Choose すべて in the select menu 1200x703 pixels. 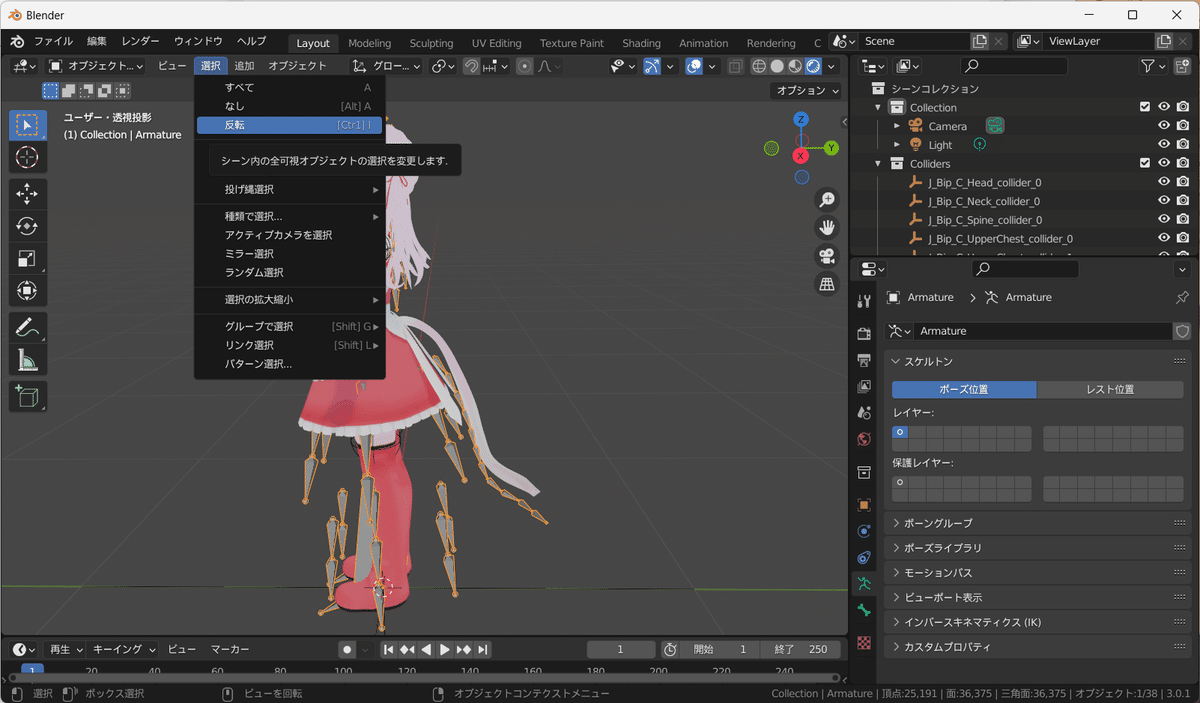(x=289, y=87)
